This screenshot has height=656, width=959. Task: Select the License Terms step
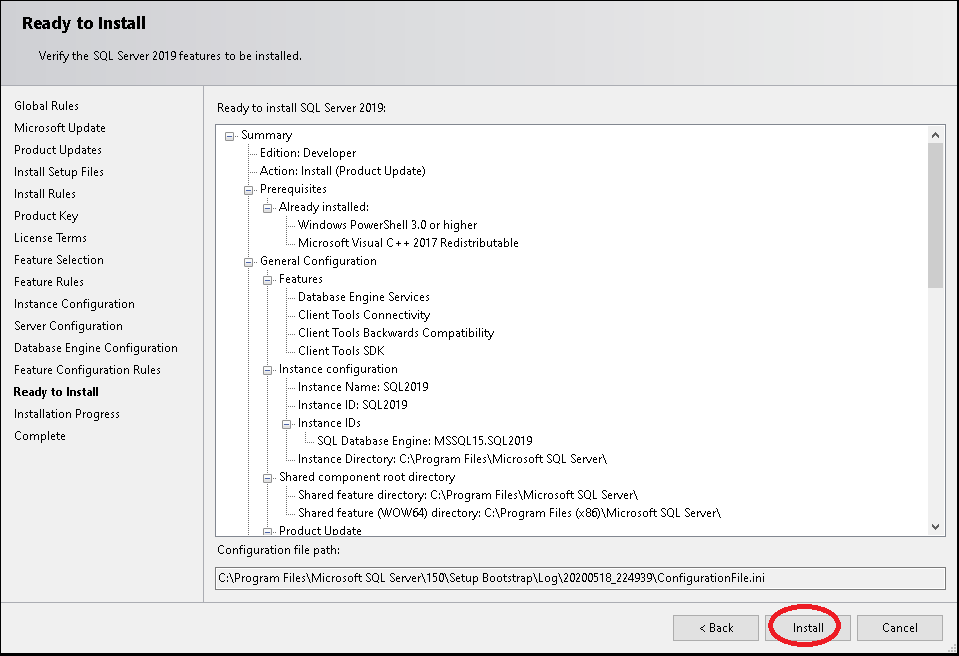[50, 238]
